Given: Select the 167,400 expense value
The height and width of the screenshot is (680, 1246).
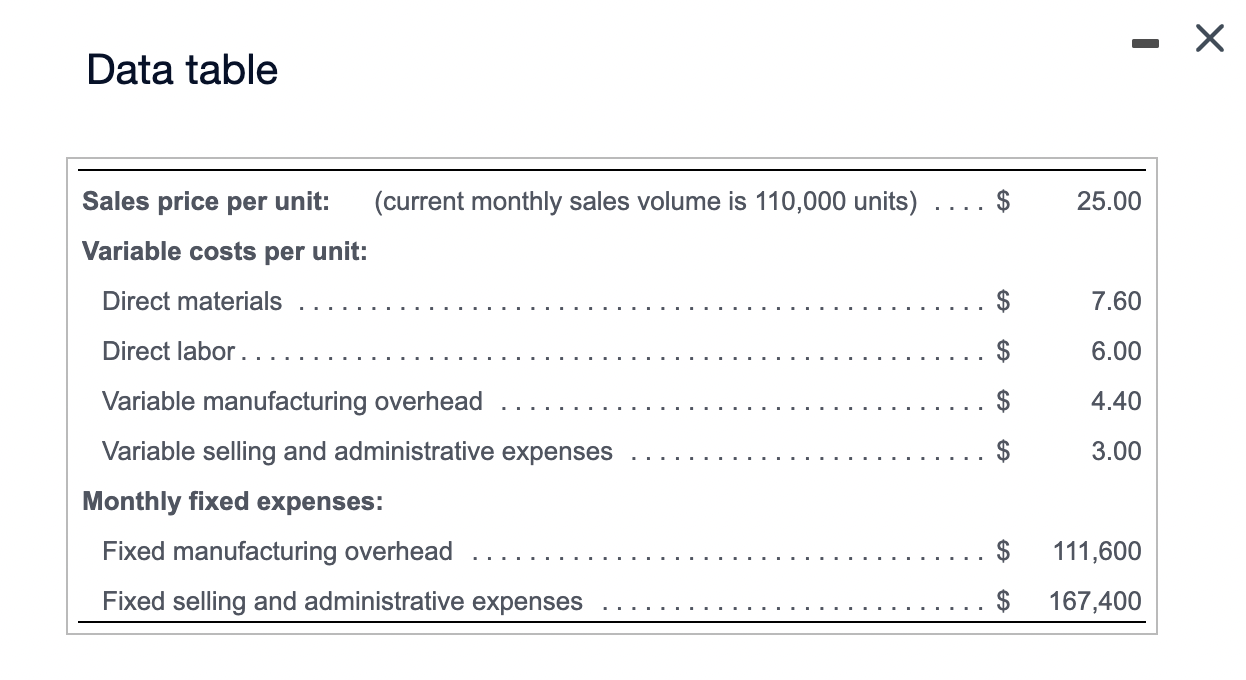Looking at the screenshot, I should 1096,601.
